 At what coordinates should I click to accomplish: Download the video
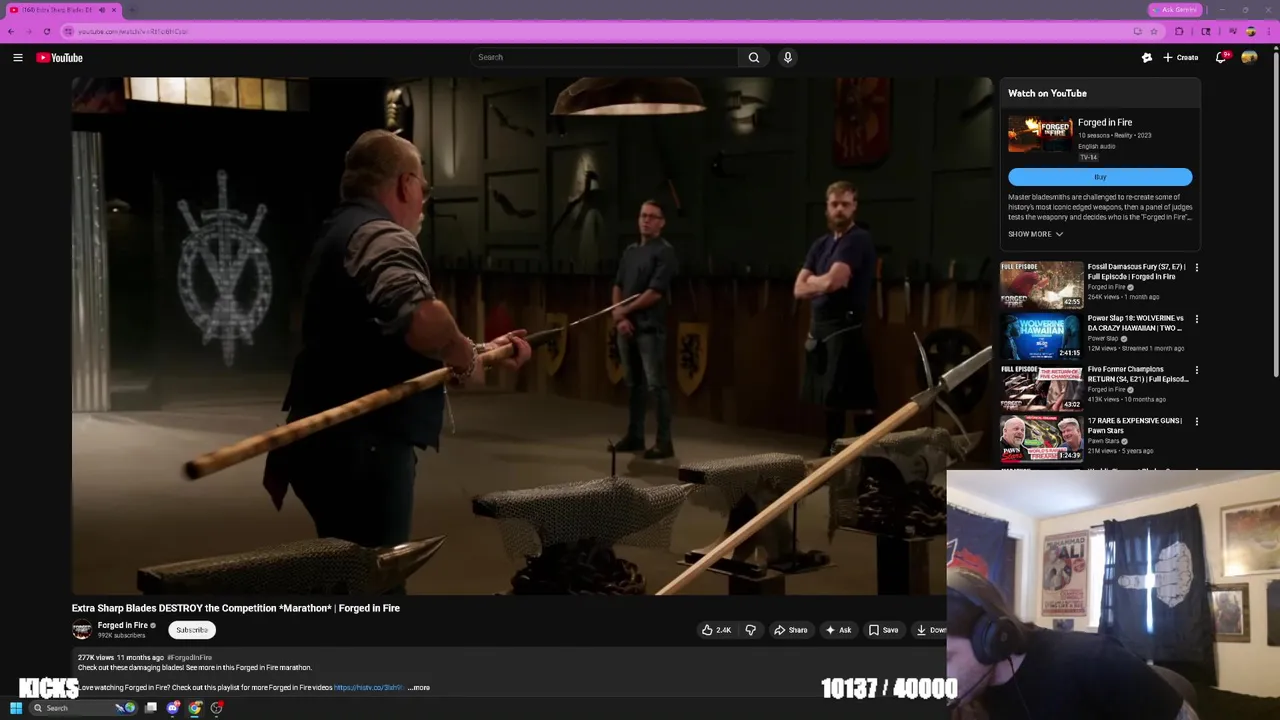point(930,630)
